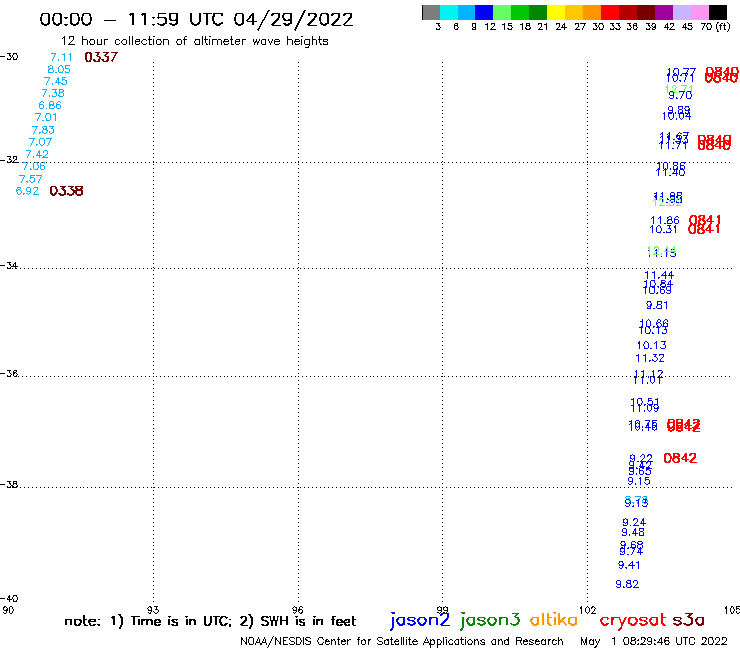Image resolution: width=740 pixels, height=650 pixels.
Task: Click the NOAA/NESDIS credit line
Action: coord(402,642)
